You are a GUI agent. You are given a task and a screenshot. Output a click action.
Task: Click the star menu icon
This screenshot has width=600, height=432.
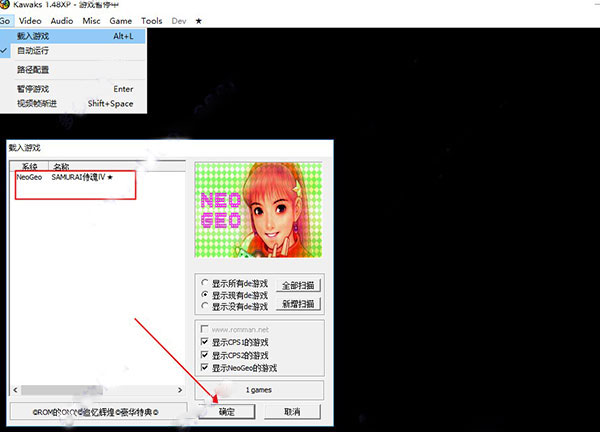[x=198, y=21]
